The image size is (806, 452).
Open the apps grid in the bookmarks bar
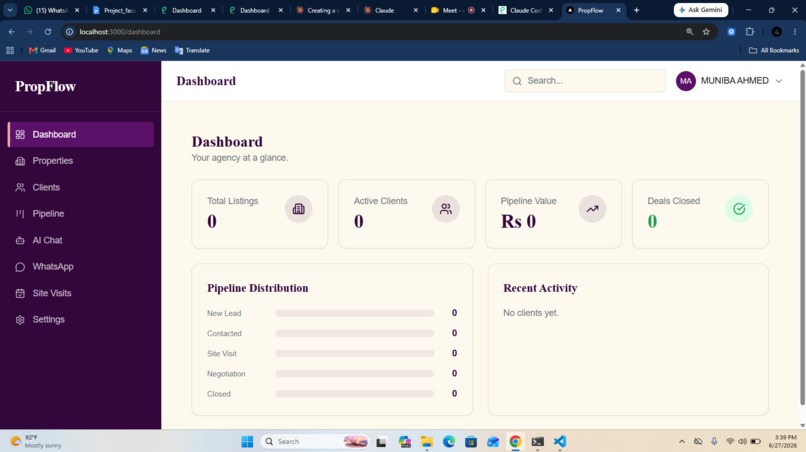[x=10, y=50]
